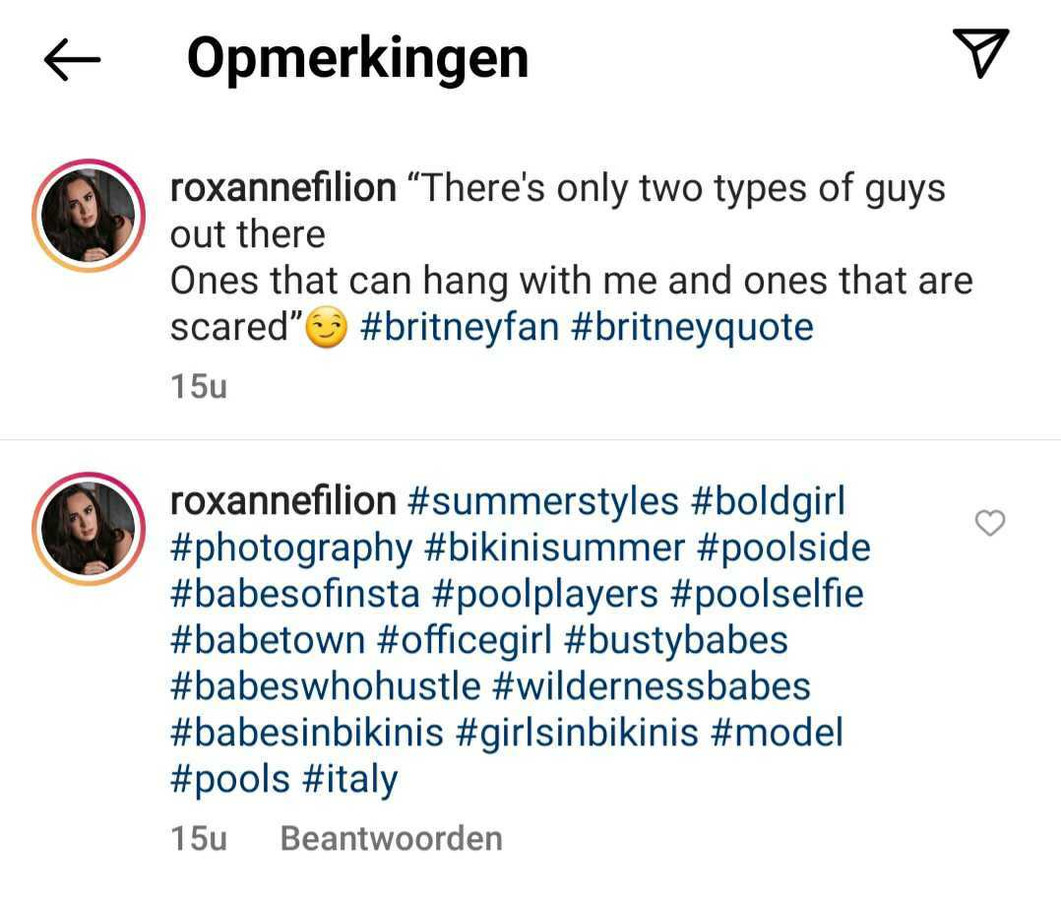
Task: Open the avatar beside the hashtag comment
Action: [89, 529]
